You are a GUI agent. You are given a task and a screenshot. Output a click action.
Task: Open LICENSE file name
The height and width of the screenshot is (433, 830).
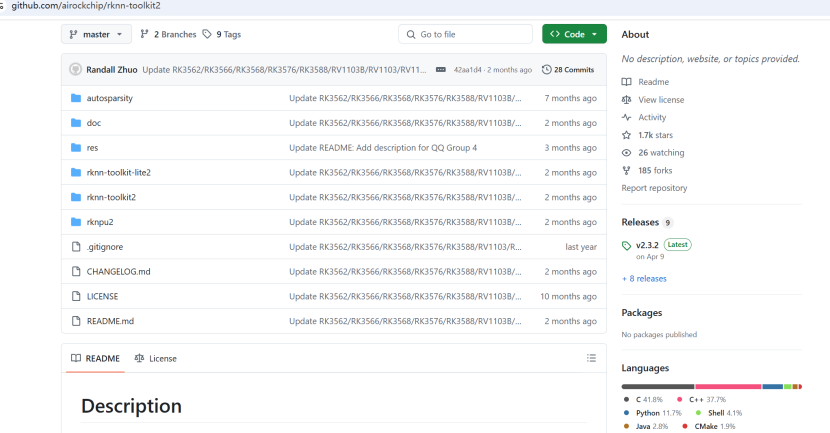coord(102,296)
